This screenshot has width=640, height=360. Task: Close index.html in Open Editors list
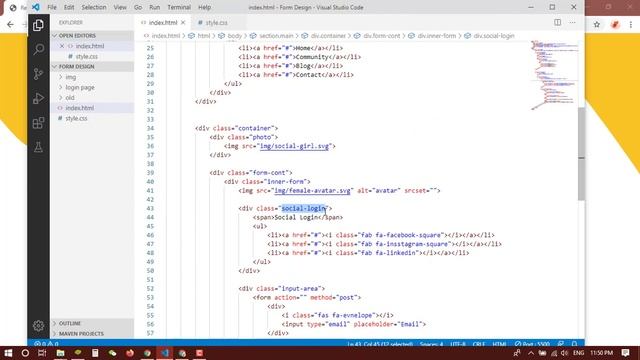point(62,46)
